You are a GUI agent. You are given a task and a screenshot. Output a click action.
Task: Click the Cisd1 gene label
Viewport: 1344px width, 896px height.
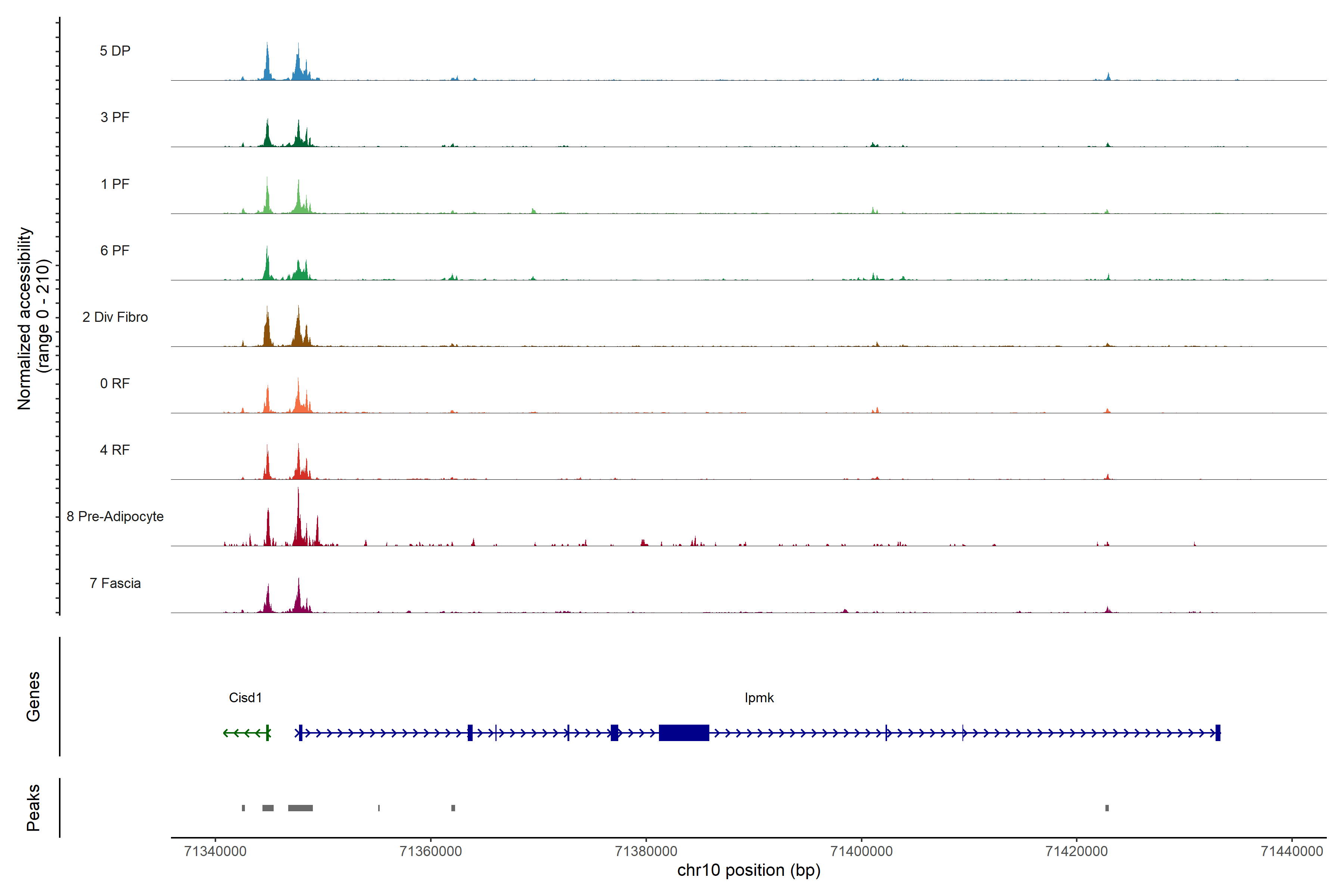[245, 698]
